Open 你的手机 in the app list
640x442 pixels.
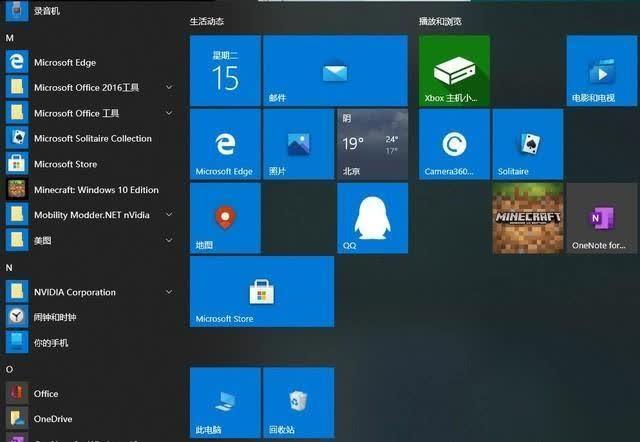91,342
